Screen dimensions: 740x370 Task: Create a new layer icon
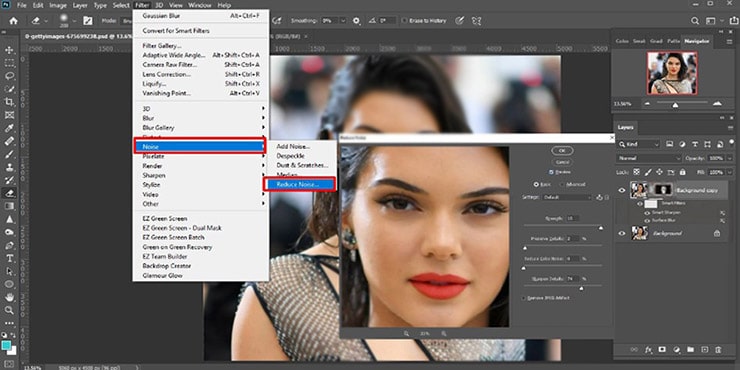(705, 350)
